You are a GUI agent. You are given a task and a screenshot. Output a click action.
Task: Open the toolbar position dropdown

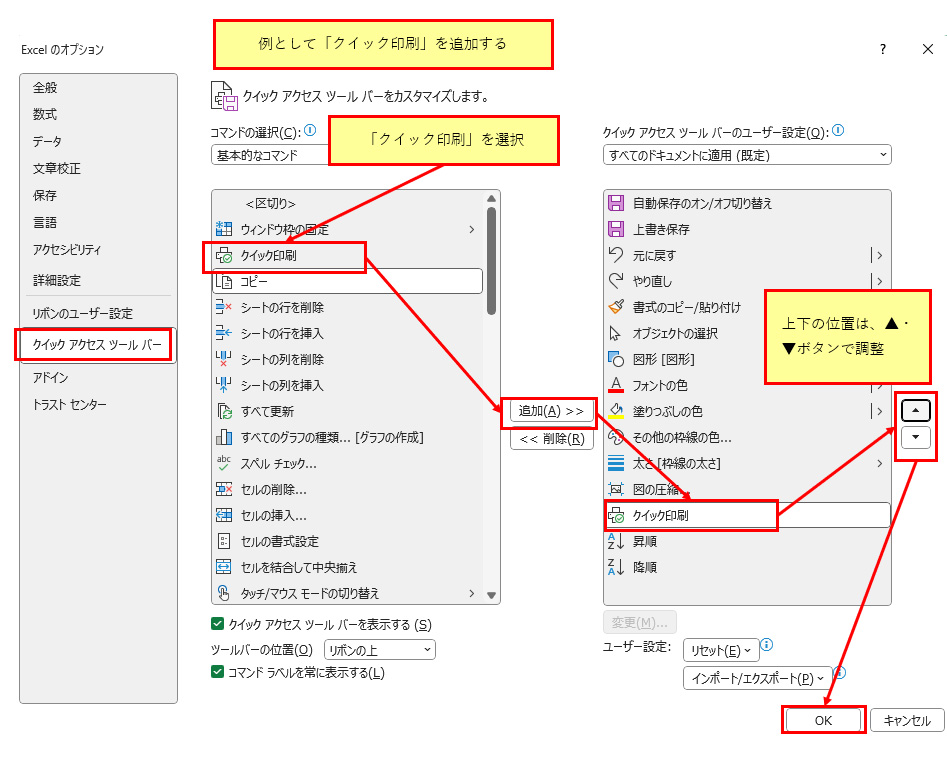click(x=379, y=650)
